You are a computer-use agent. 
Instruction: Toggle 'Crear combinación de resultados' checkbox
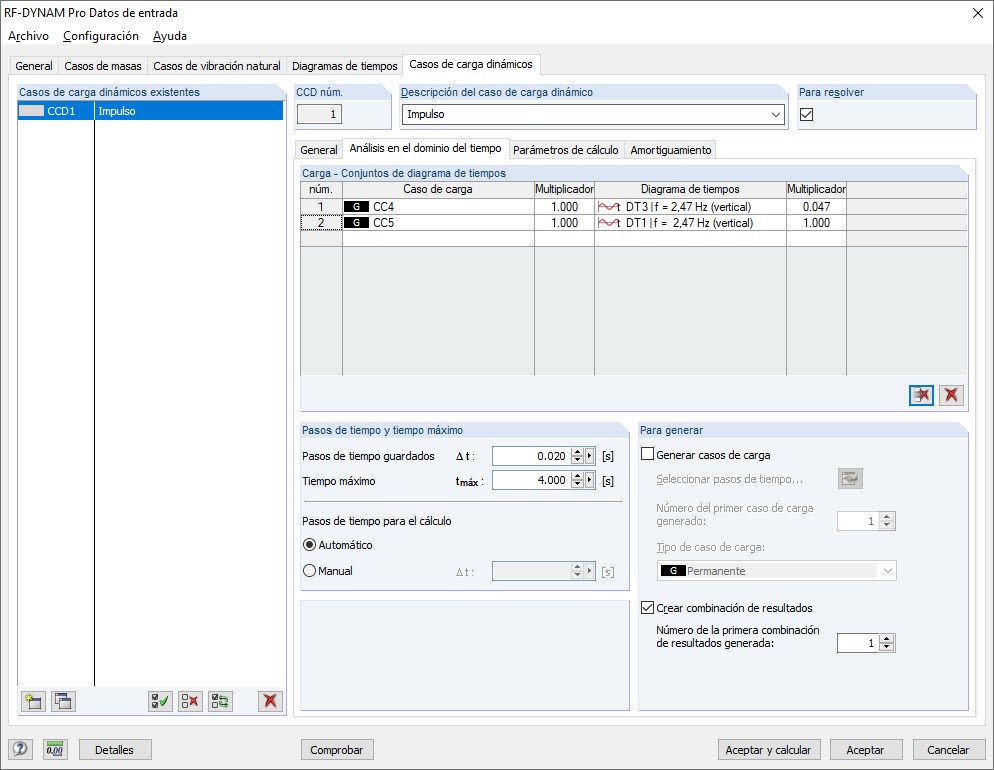pos(647,608)
